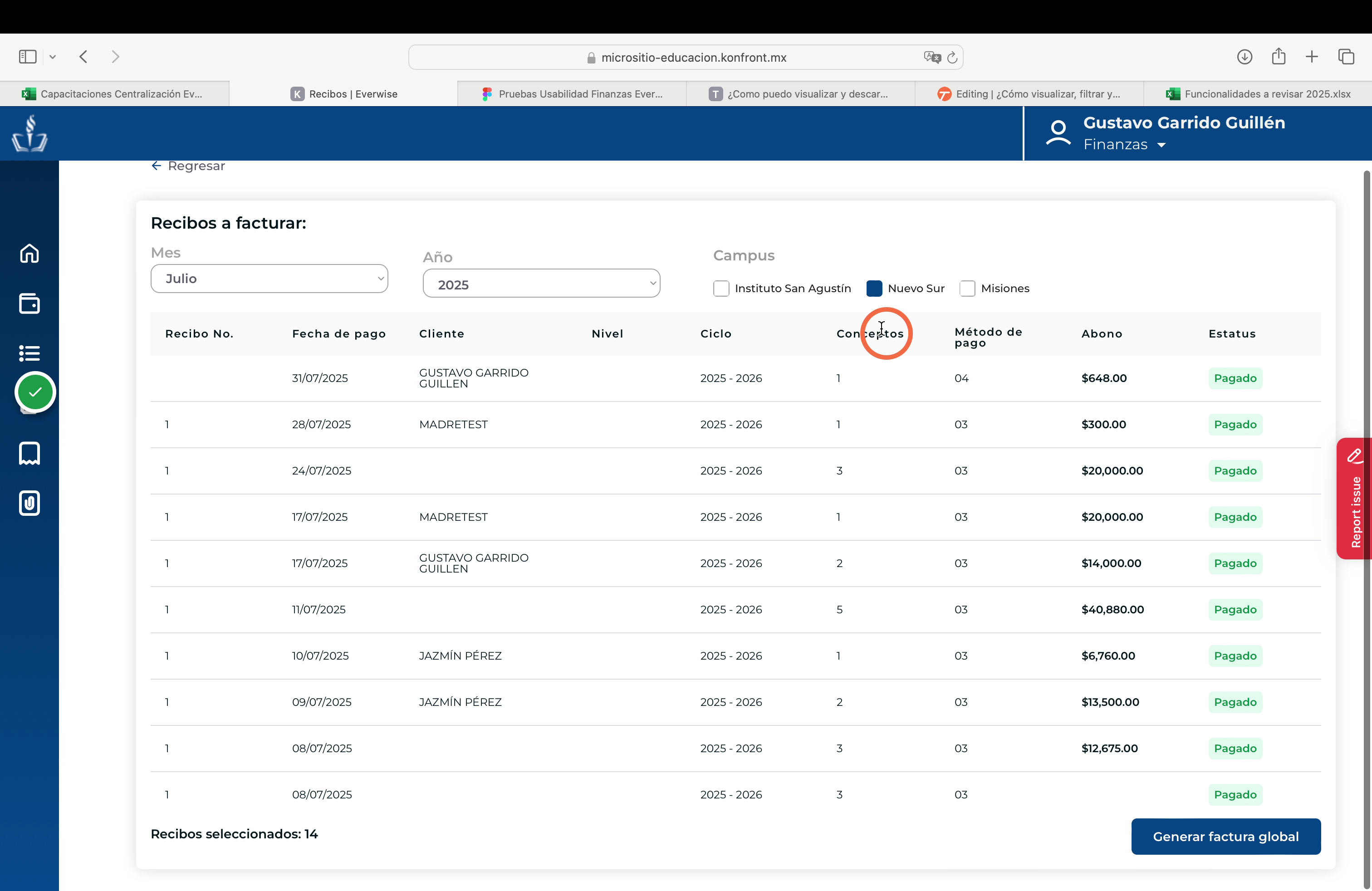This screenshot has height=891, width=1372.
Task: Switch to the Editing | ¿Cómo visualizar tab
Action: pyautogui.click(x=1029, y=94)
